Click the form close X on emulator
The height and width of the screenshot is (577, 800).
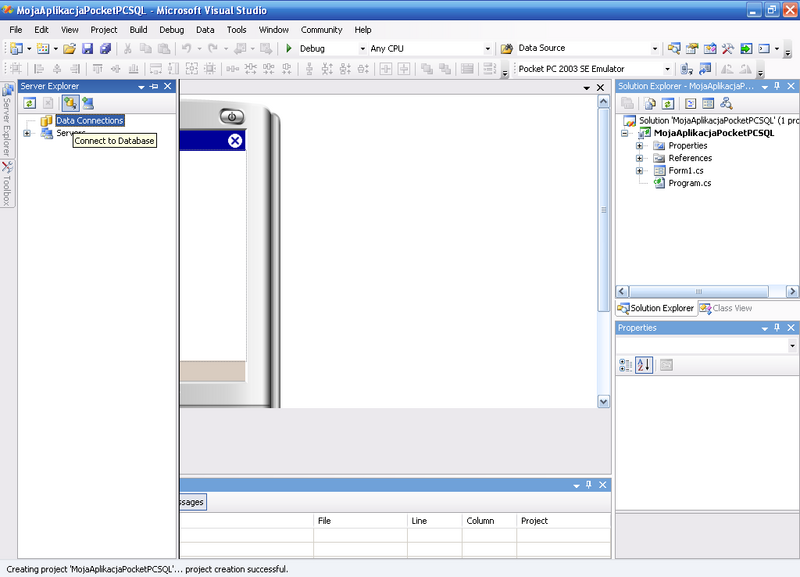click(235, 140)
